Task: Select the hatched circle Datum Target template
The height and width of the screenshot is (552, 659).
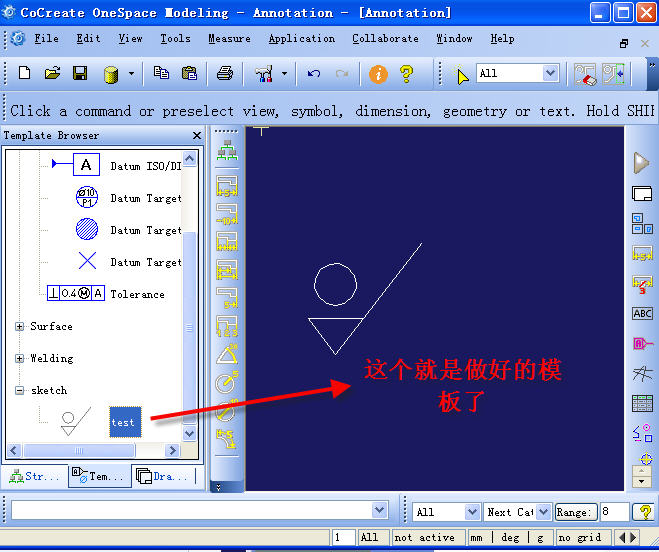Action: 87,229
